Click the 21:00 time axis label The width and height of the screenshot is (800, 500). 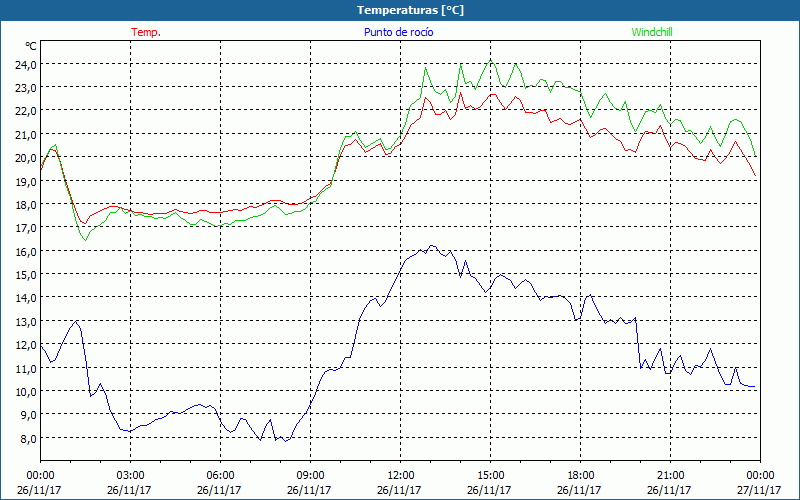(670, 476)
